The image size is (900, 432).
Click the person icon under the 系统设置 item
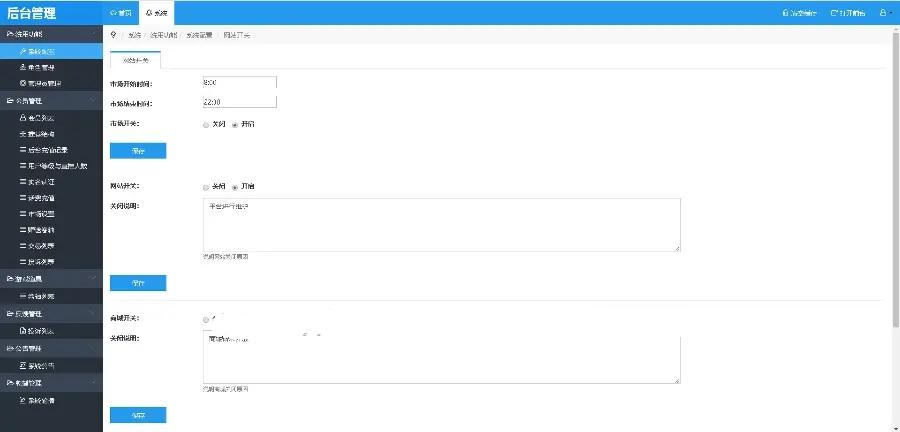click(x=23, y=68)
